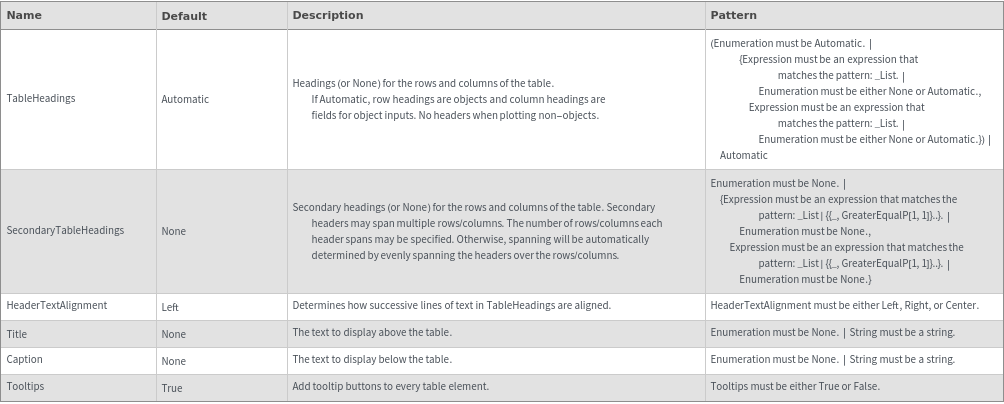Click the Automatic default for TableHeadings

coord(185,99)
